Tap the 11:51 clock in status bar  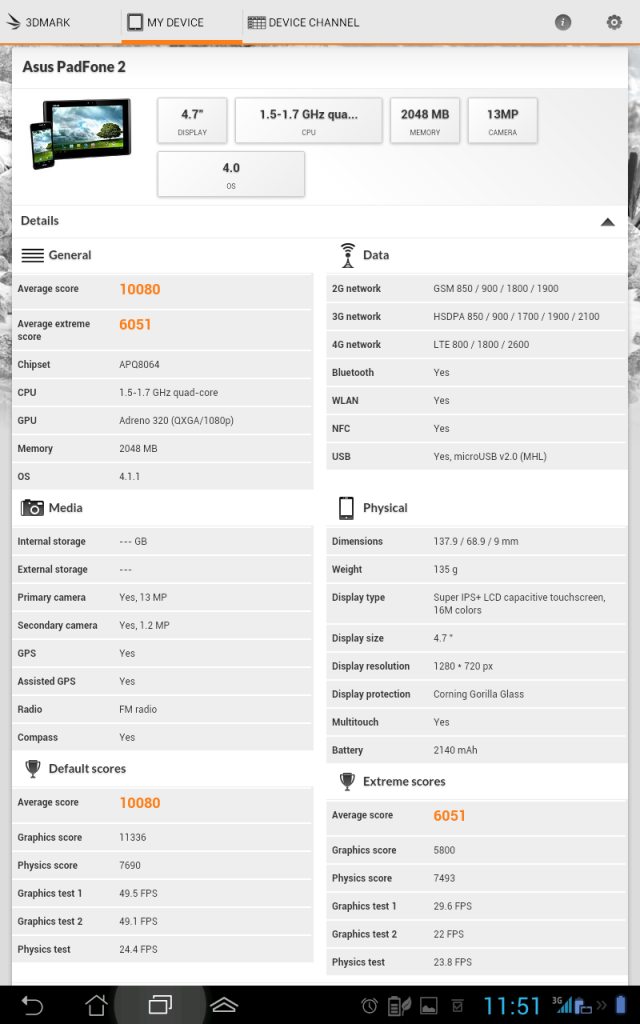(512, 1006)
